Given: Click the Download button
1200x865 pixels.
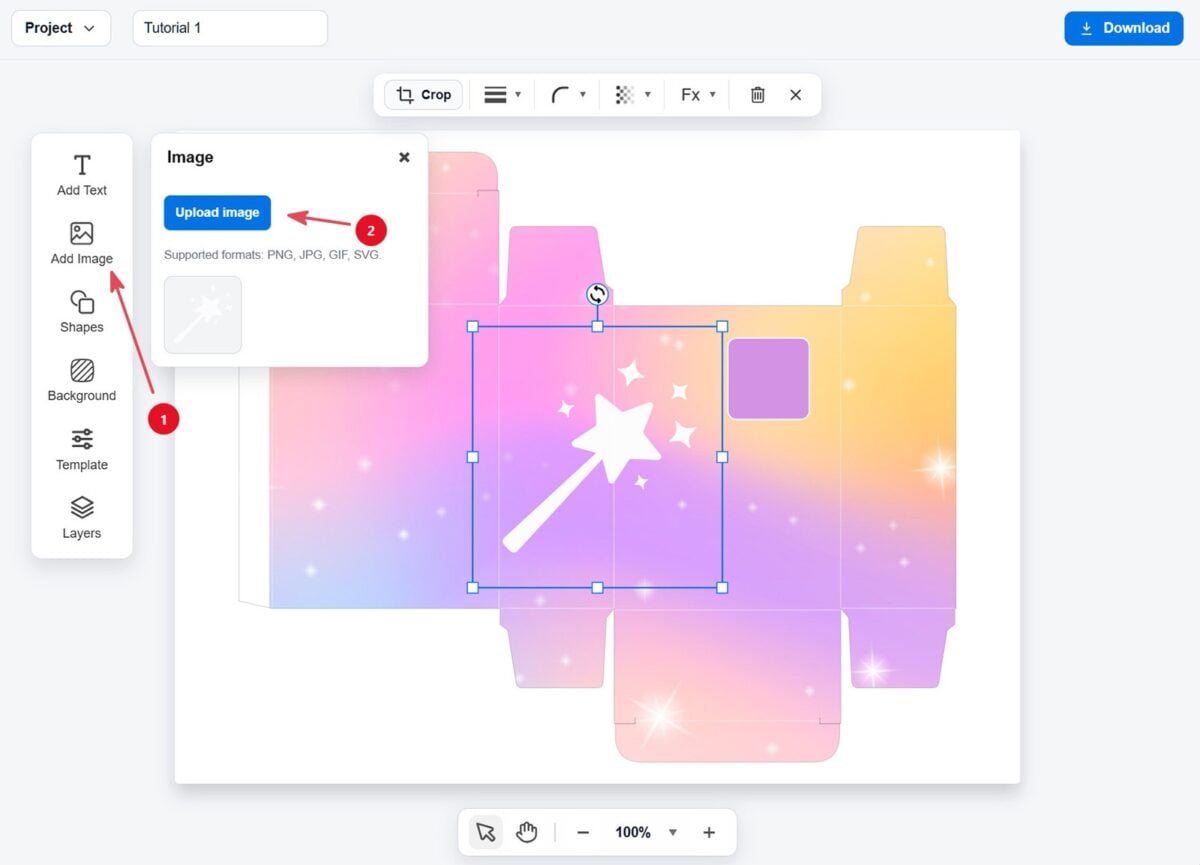Looking at the screenshot, I should [1124, 28].
